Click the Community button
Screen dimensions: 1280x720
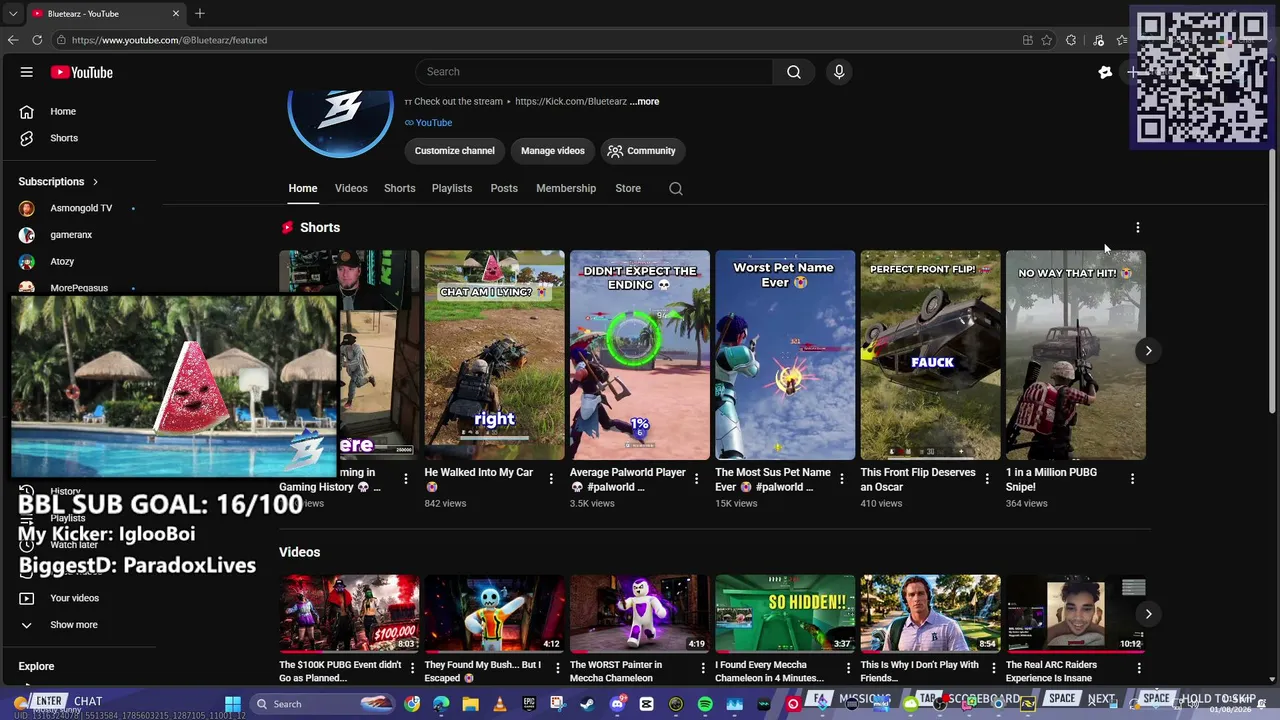coord(642,151)
